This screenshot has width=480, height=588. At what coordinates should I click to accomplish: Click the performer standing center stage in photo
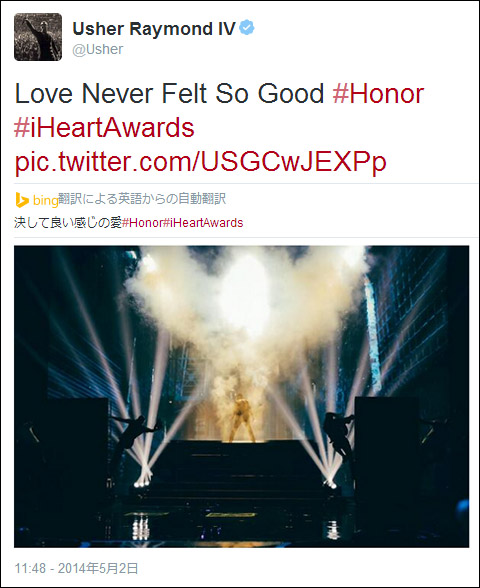coord(242,418)
